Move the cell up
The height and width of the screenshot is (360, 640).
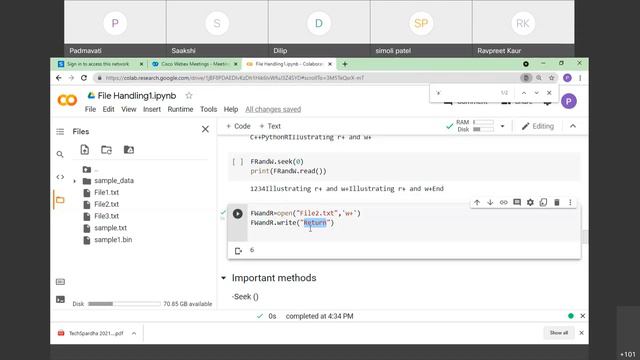(477, 202)
